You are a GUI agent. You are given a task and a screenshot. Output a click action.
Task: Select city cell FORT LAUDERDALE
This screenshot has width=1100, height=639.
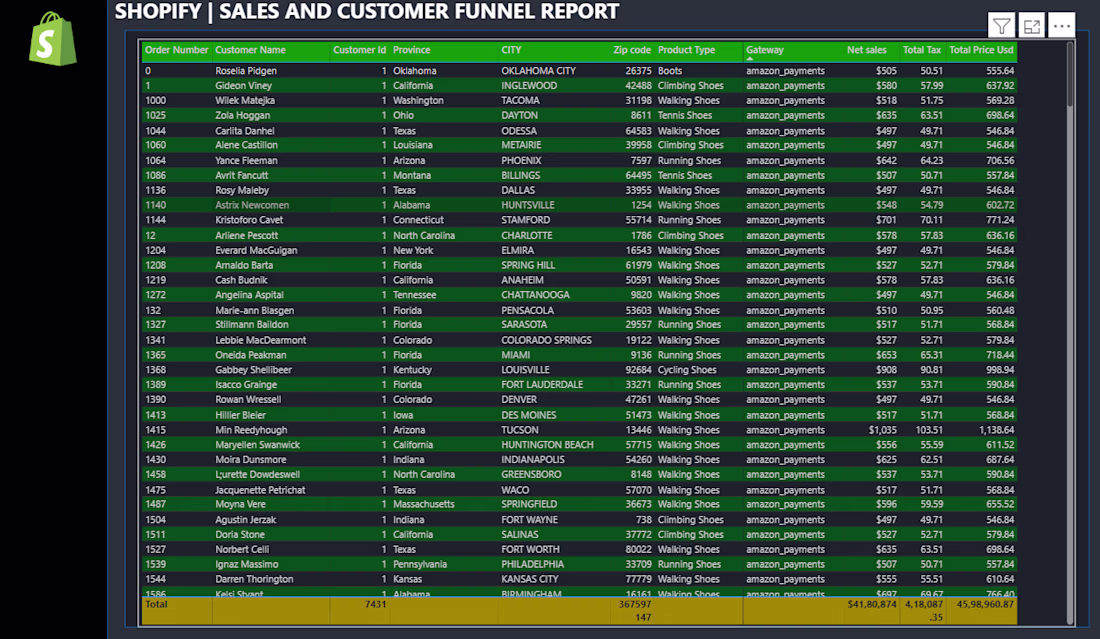pyautogui.click(x=542, y=384)
